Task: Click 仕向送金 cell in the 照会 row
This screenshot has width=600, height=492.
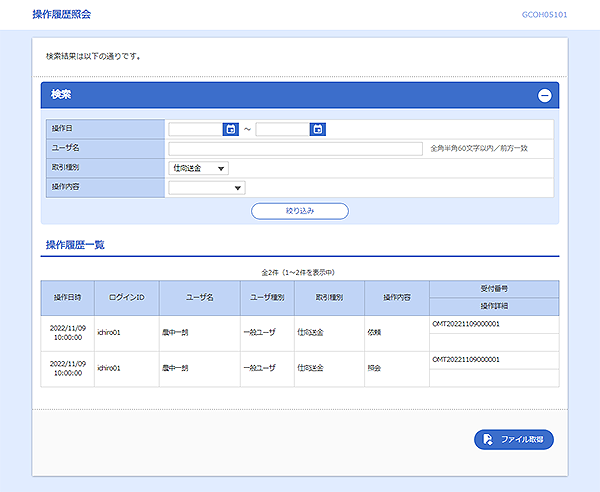Action: 329,368
